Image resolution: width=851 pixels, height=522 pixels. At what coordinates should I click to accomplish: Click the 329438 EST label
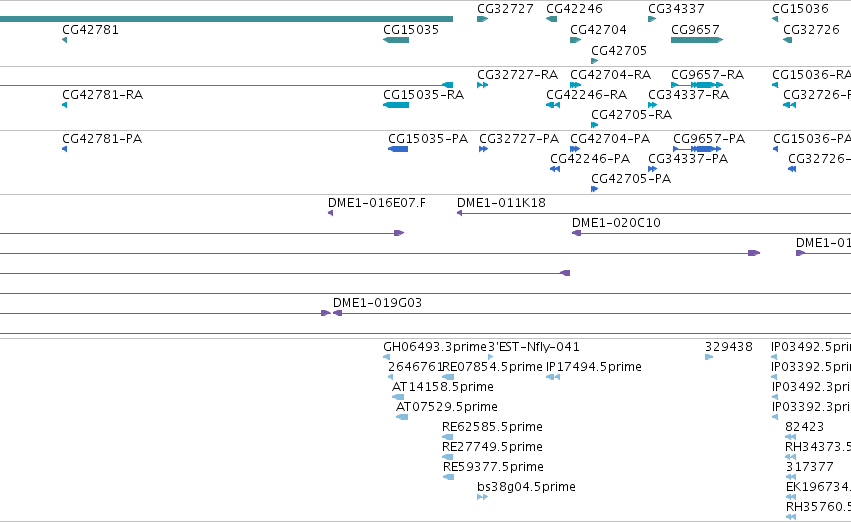click(x=728, y=347)
